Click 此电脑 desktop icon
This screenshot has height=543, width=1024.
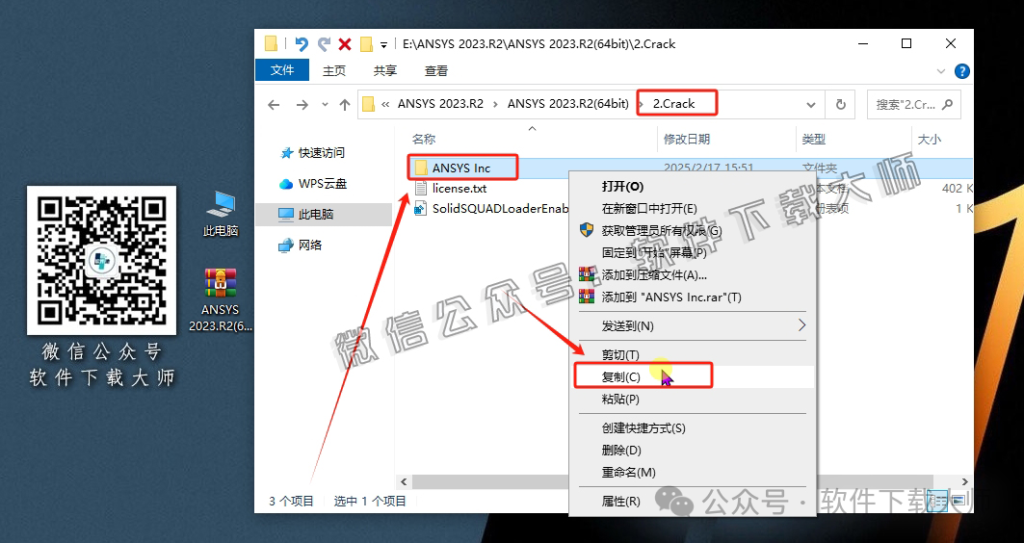[x=220, y=214]
